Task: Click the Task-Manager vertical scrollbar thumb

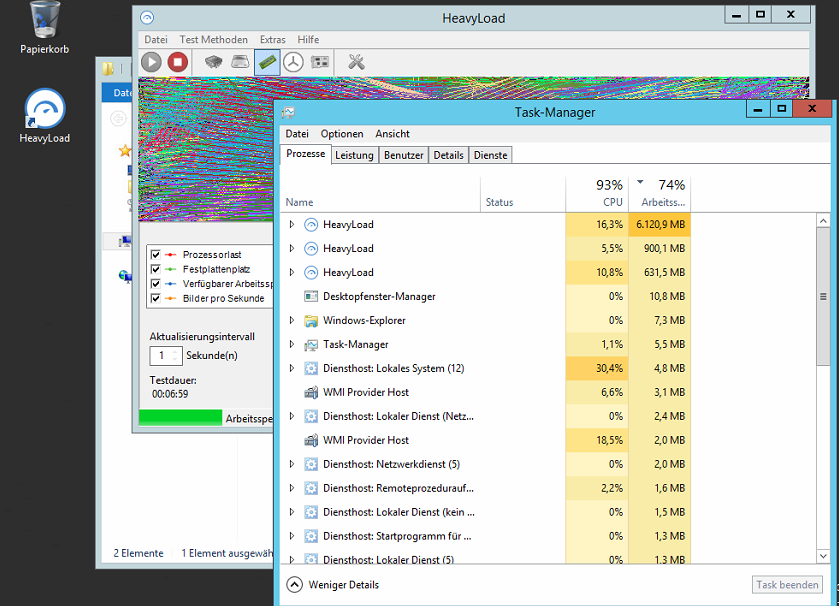Action: click(823, 296)
